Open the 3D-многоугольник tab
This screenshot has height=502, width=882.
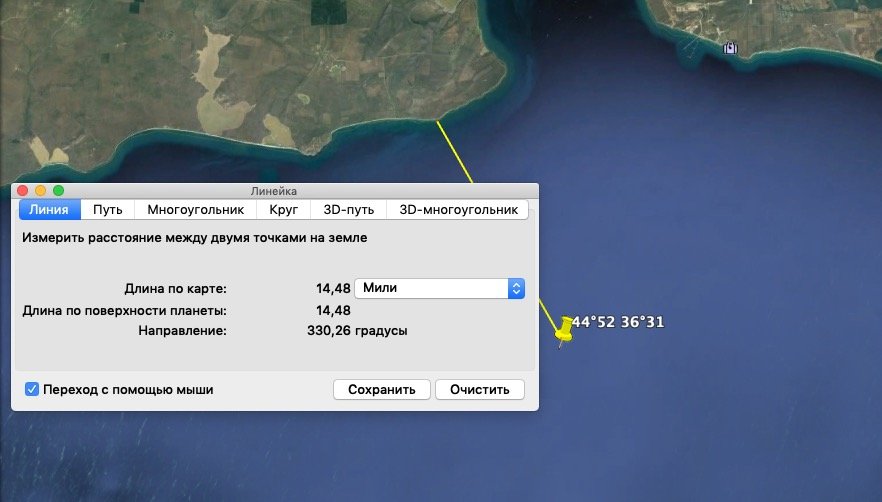[x=458, y=210]
